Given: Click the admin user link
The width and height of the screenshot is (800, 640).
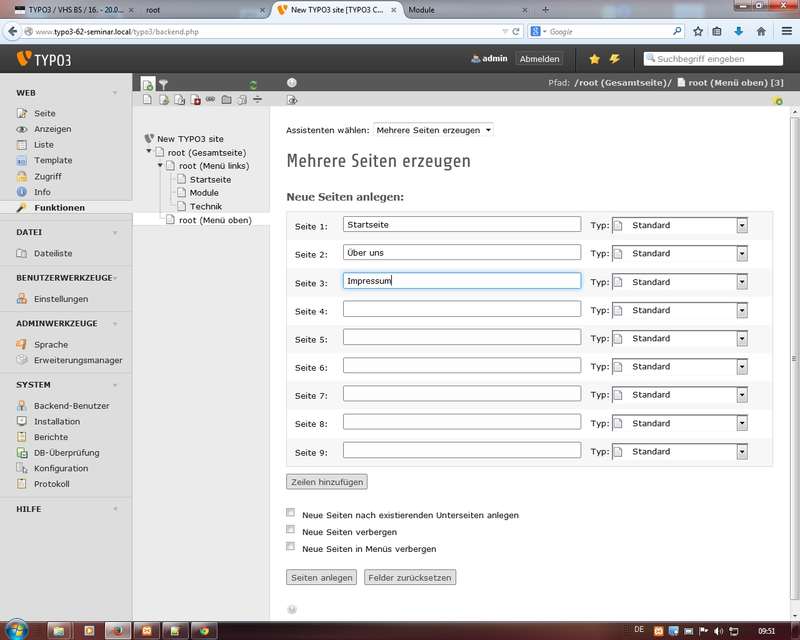Looking at the screenshot, I should click(x=489, y=59).
